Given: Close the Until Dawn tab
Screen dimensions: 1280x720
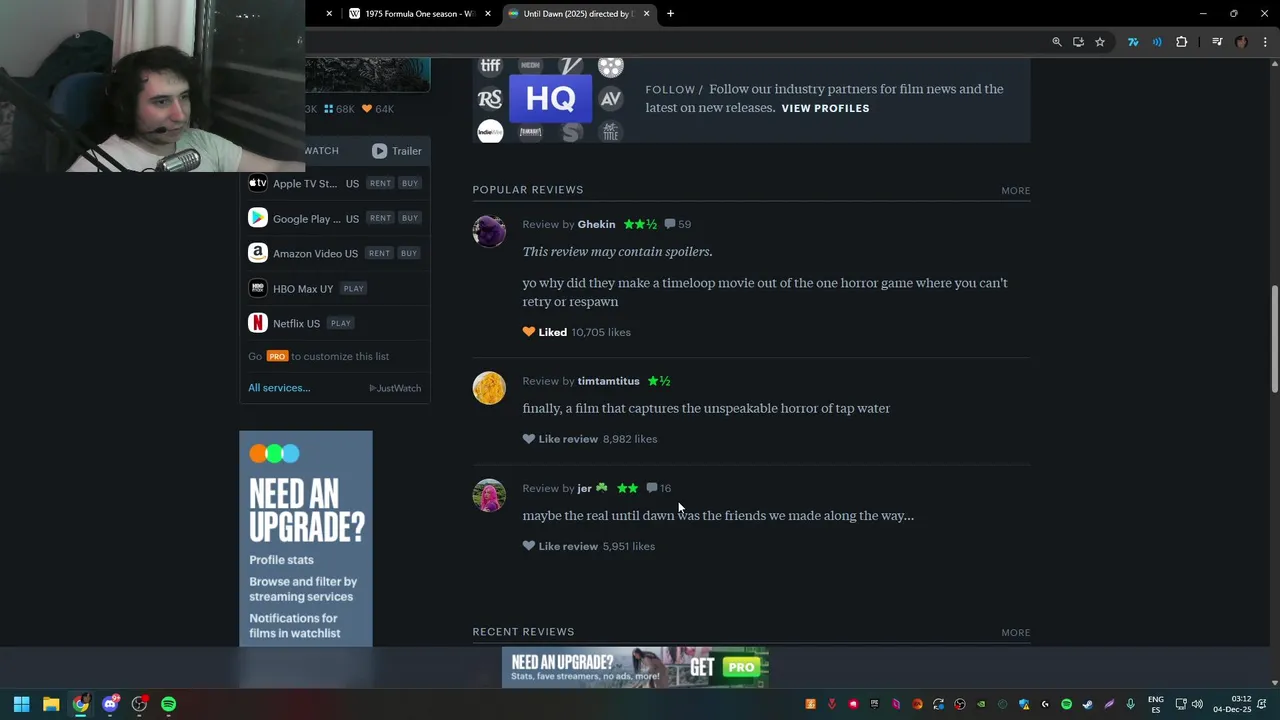Looking at the screenshot, I should click(646, 14).
